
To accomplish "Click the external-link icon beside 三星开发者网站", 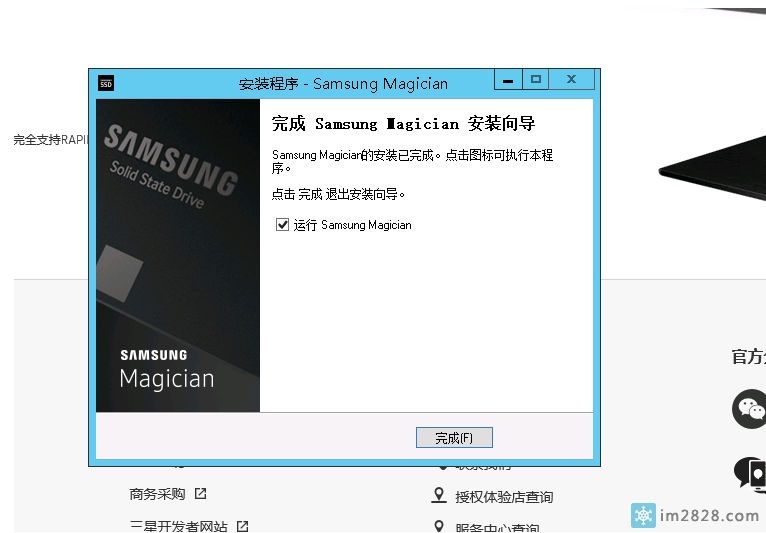I will pos(242,526).
